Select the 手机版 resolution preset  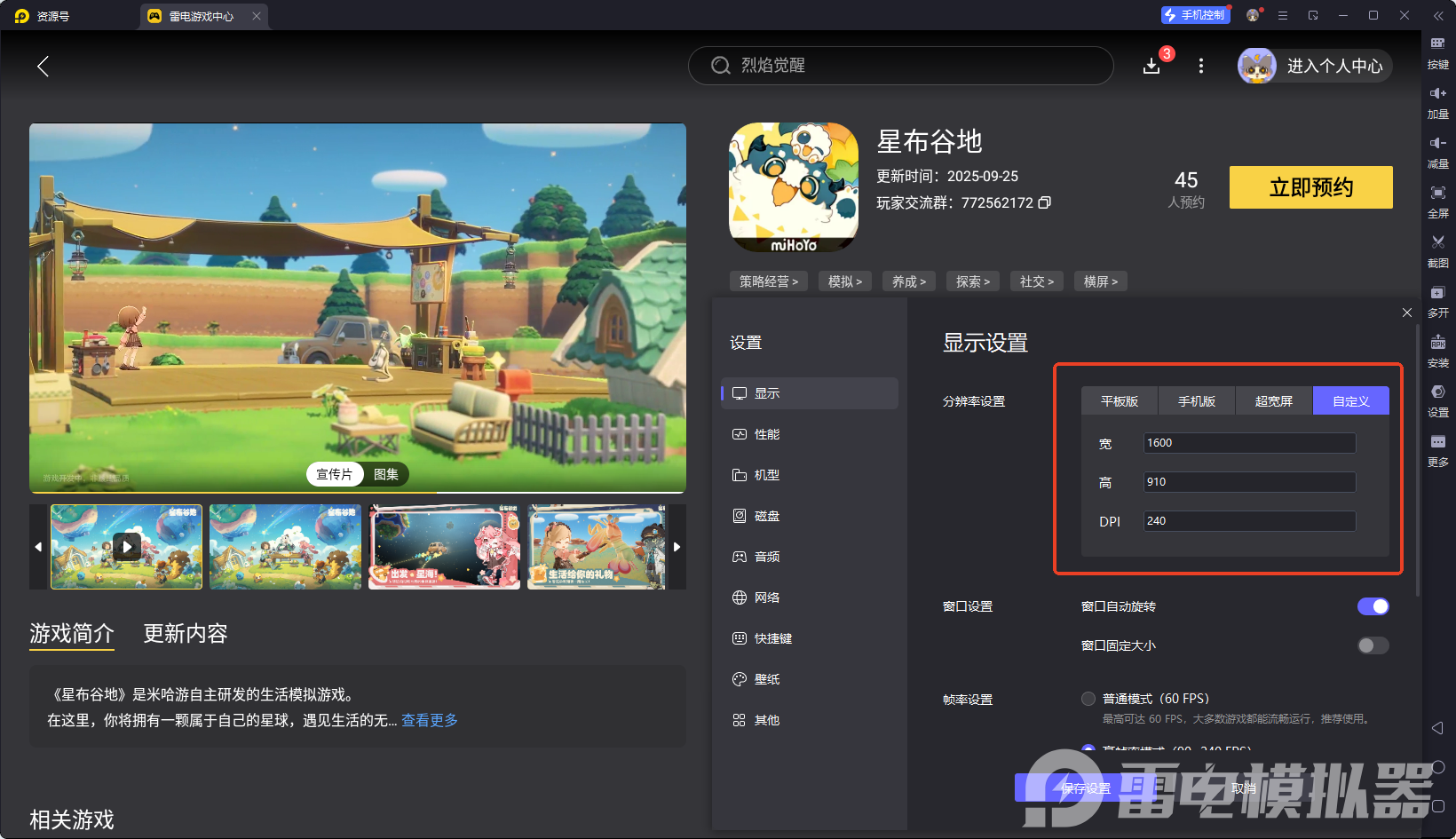pos(1196,400)
